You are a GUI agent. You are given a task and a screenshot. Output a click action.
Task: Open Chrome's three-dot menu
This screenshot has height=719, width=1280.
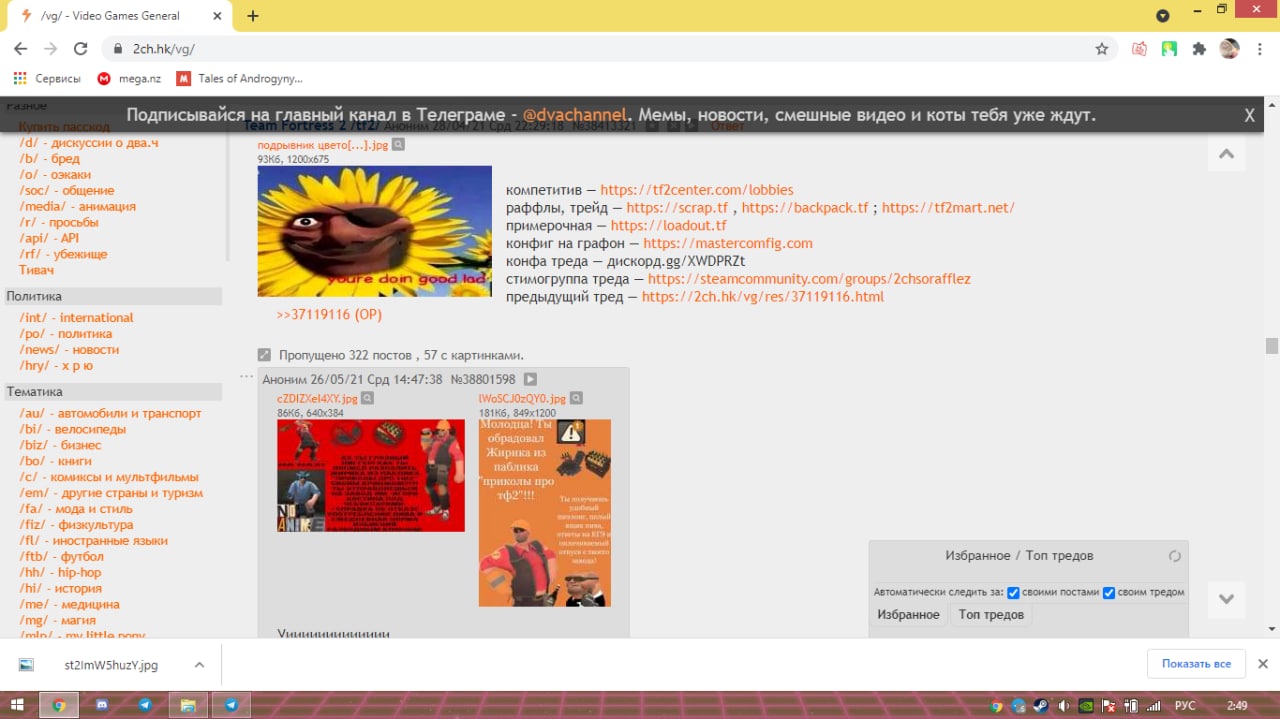click(x=1260, y=48)
